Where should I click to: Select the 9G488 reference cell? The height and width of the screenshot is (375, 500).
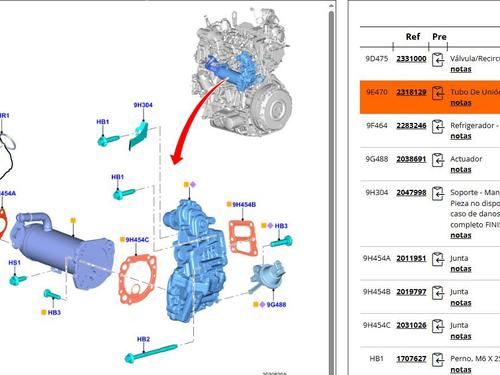[377, 159]
